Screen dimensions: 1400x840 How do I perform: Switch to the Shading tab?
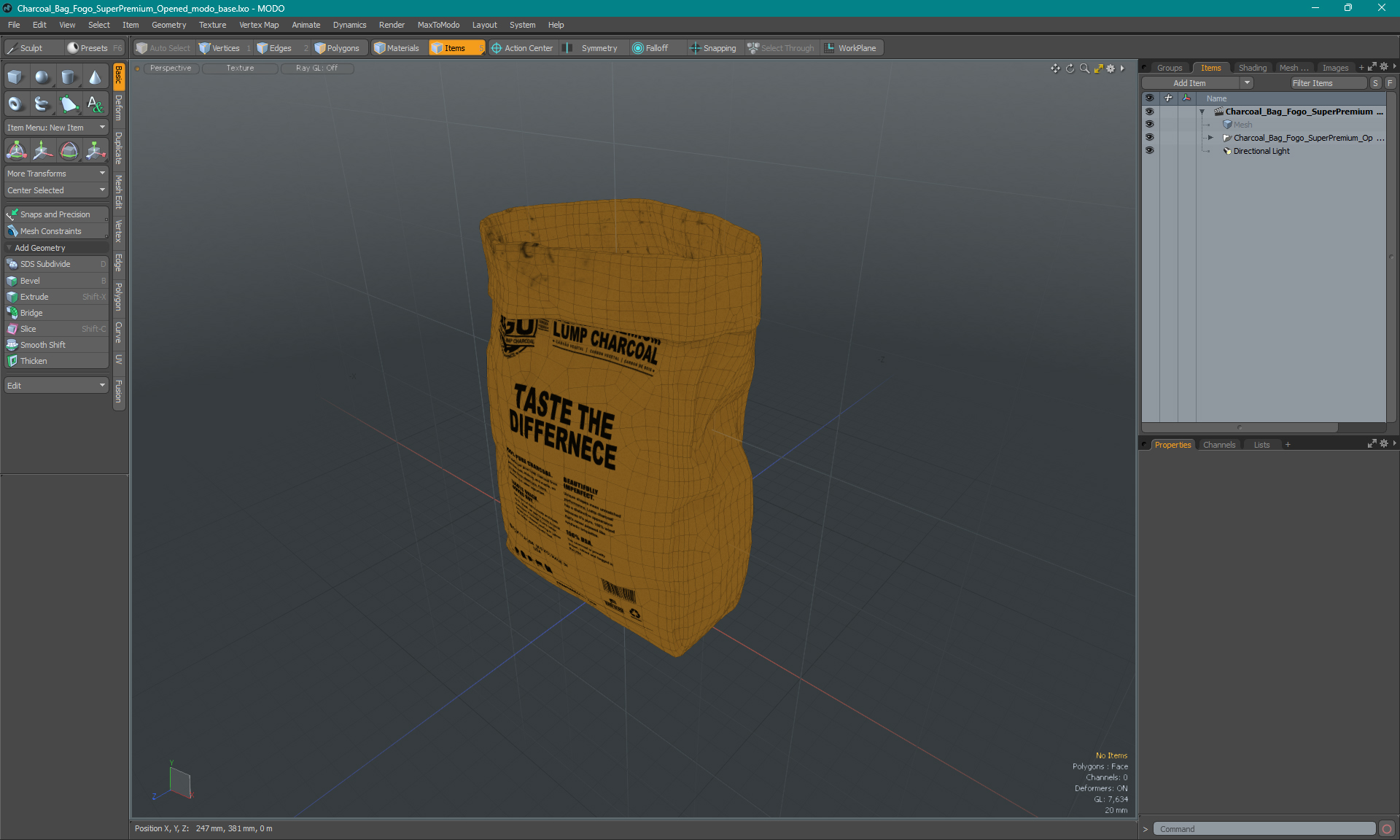point(1253,68)
